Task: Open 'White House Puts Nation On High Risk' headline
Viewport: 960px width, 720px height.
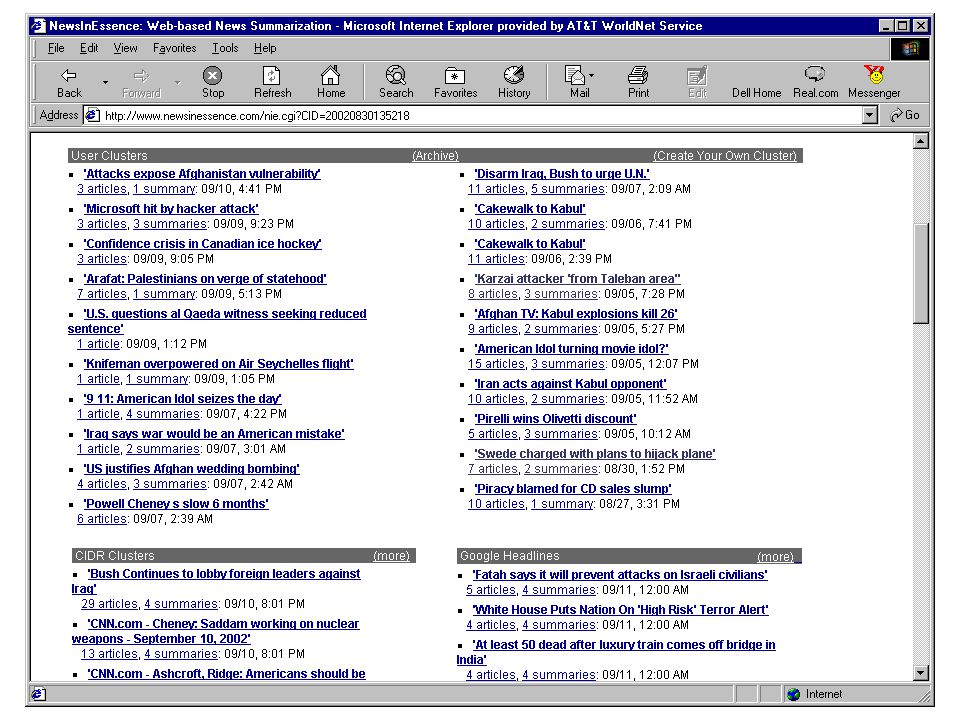Action: (620, 609)
